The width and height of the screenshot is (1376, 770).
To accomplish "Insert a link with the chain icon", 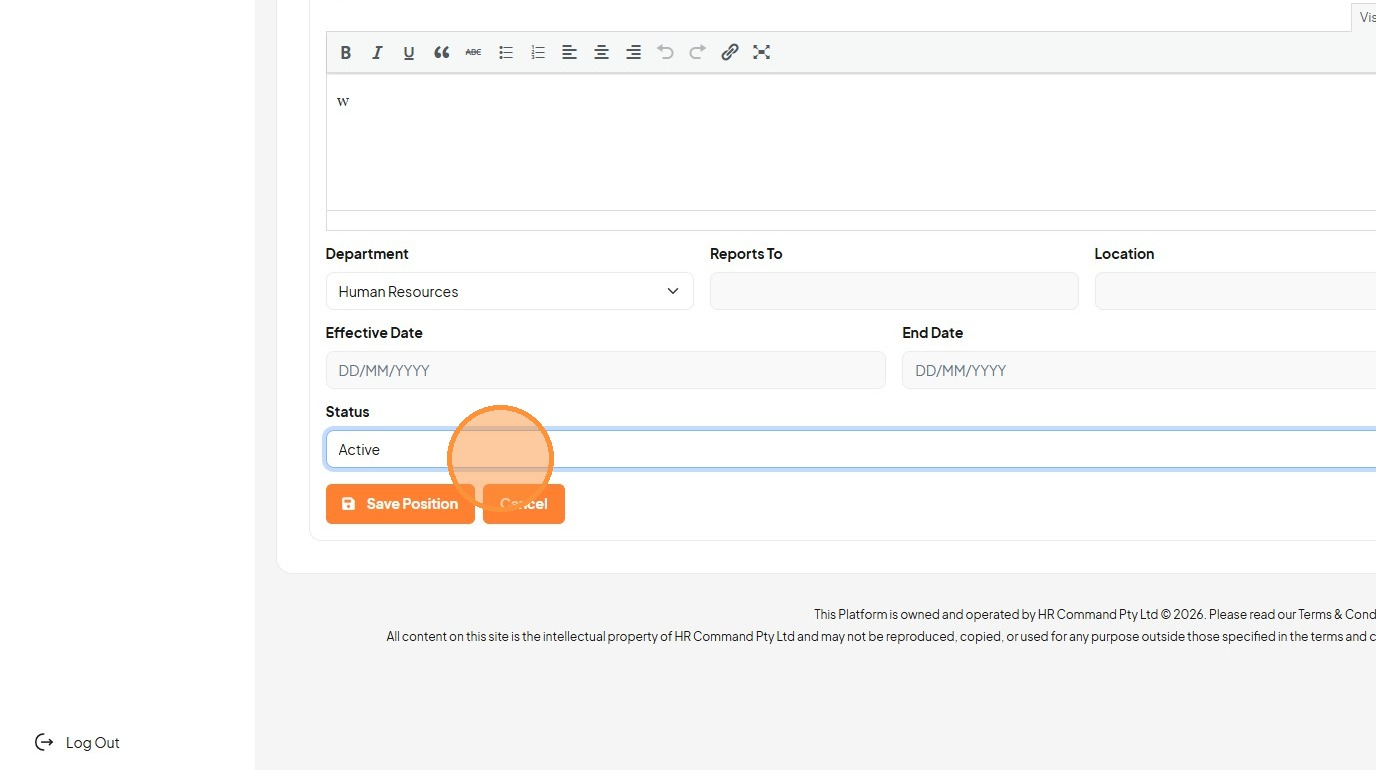I will pos(730,52).
